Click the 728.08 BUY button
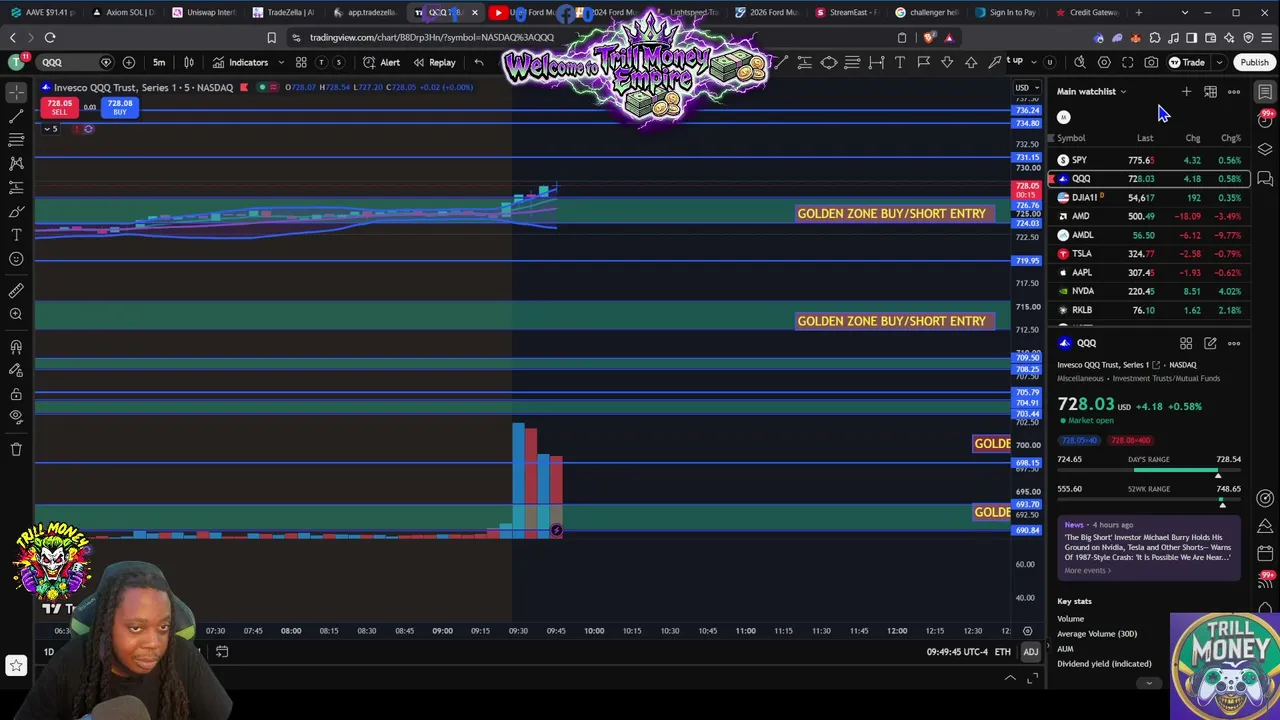This screenshot has height=720, width=1280. point(120,107)
